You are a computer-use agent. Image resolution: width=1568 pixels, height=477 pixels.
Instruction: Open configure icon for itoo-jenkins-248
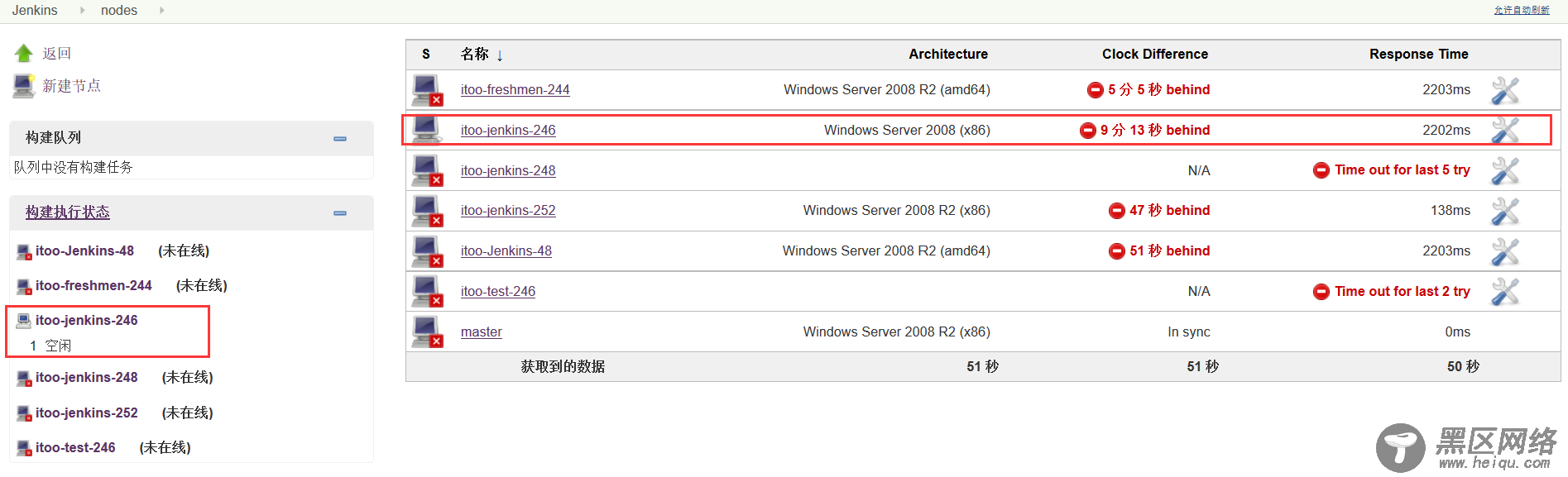1505,171
